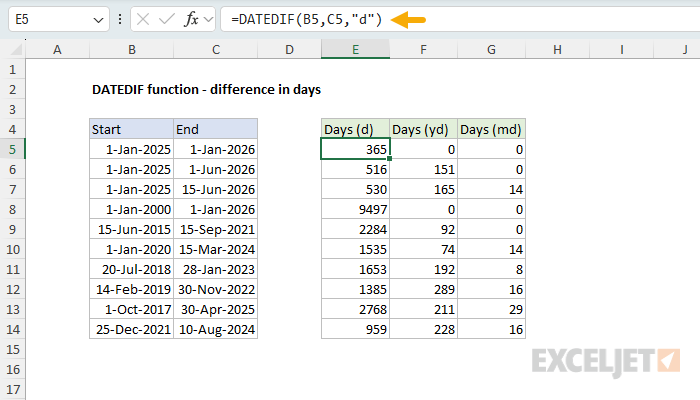Select row 14 header
Viewport: 700px width, 400px height.
pyautogui.click(x=12, y=329)
